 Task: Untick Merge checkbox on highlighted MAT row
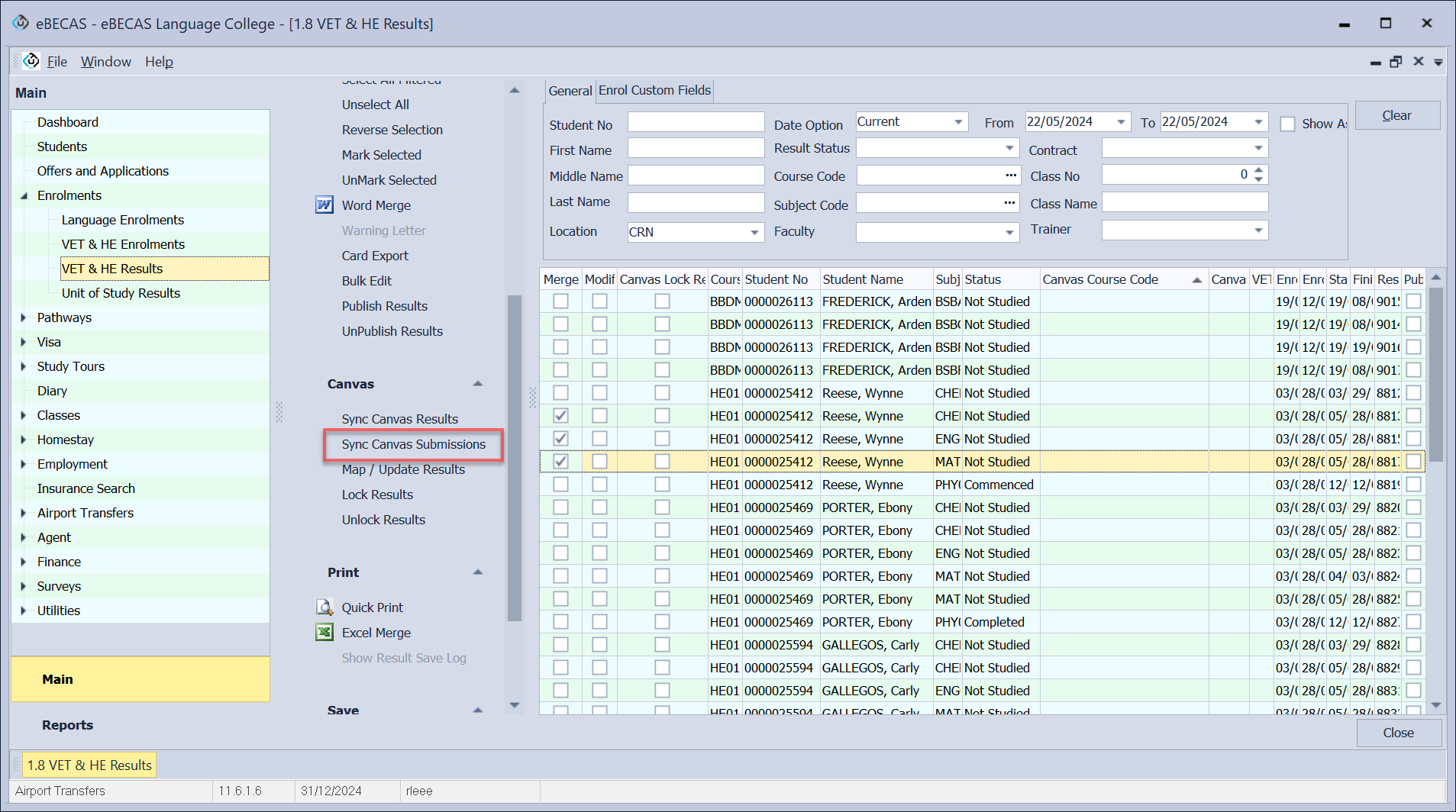coord(560,462)
